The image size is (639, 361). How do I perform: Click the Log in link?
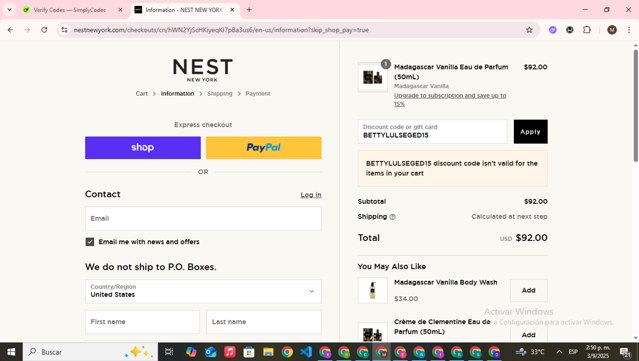tap(311, 195)
